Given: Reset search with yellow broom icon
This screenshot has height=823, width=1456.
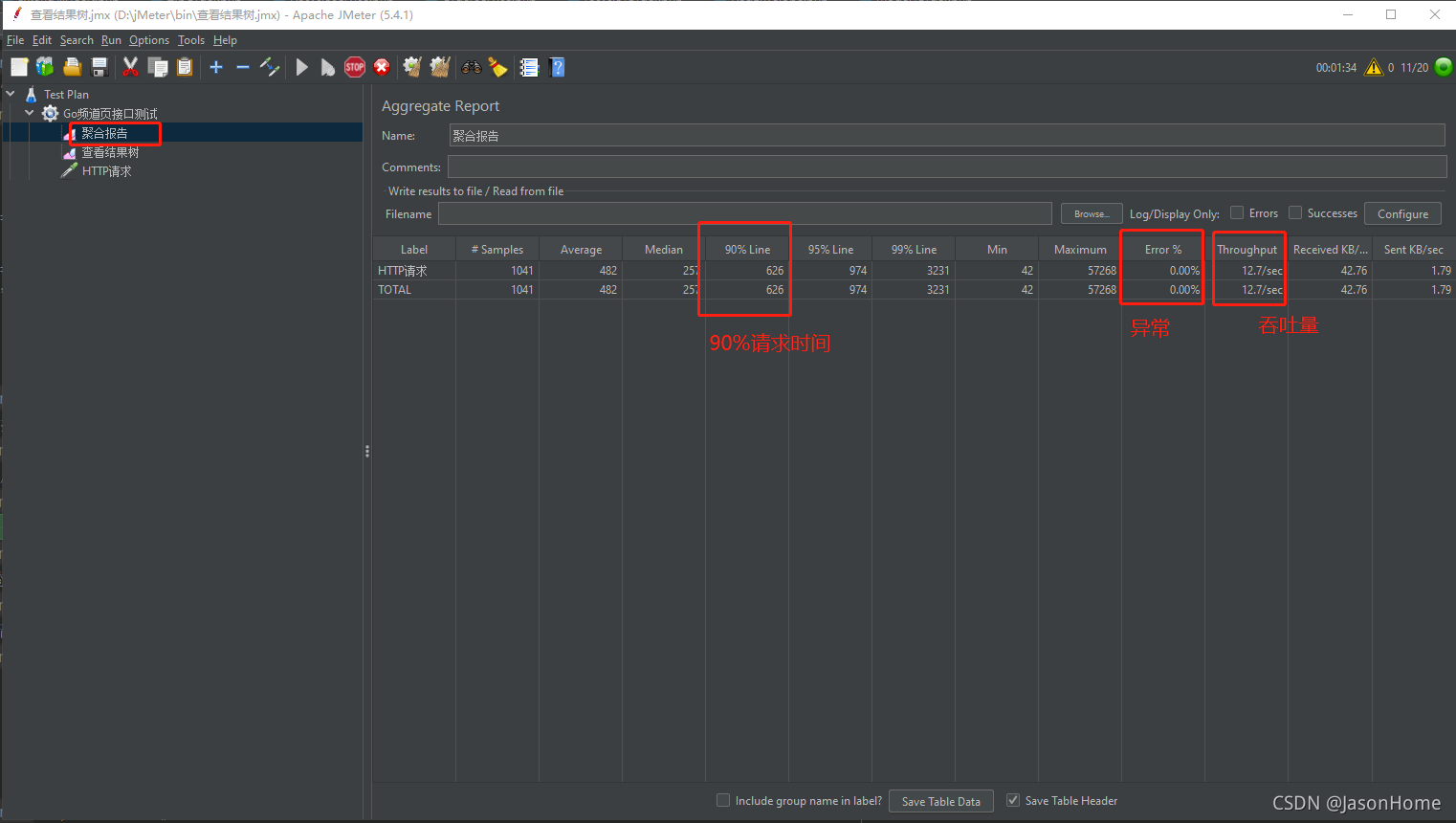Looking at the screenshot, I should pos(497,67).
